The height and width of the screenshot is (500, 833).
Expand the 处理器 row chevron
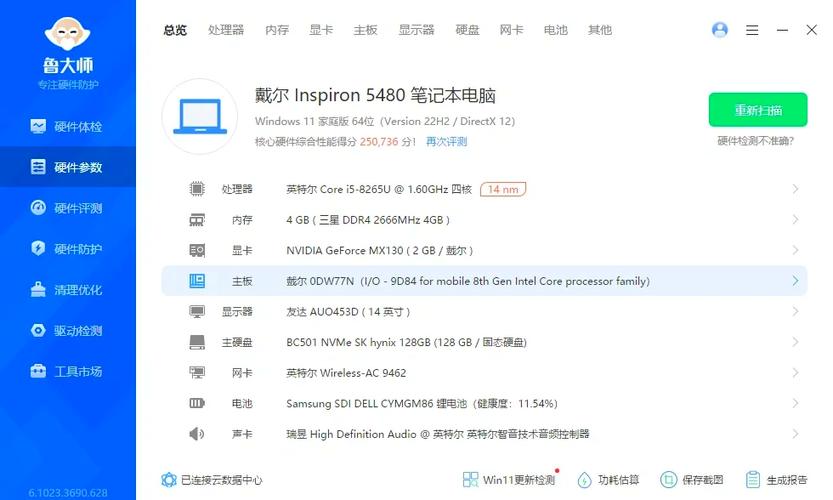795,189
